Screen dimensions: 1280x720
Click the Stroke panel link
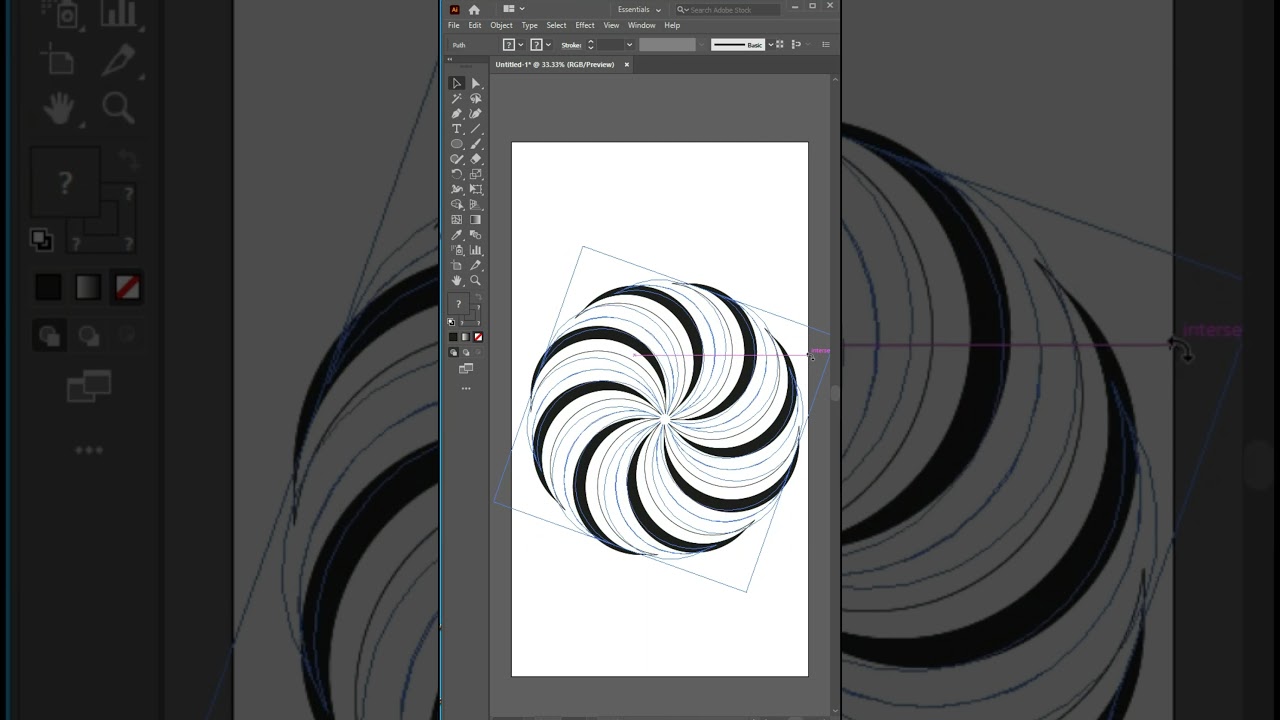[x=571, y=45]
